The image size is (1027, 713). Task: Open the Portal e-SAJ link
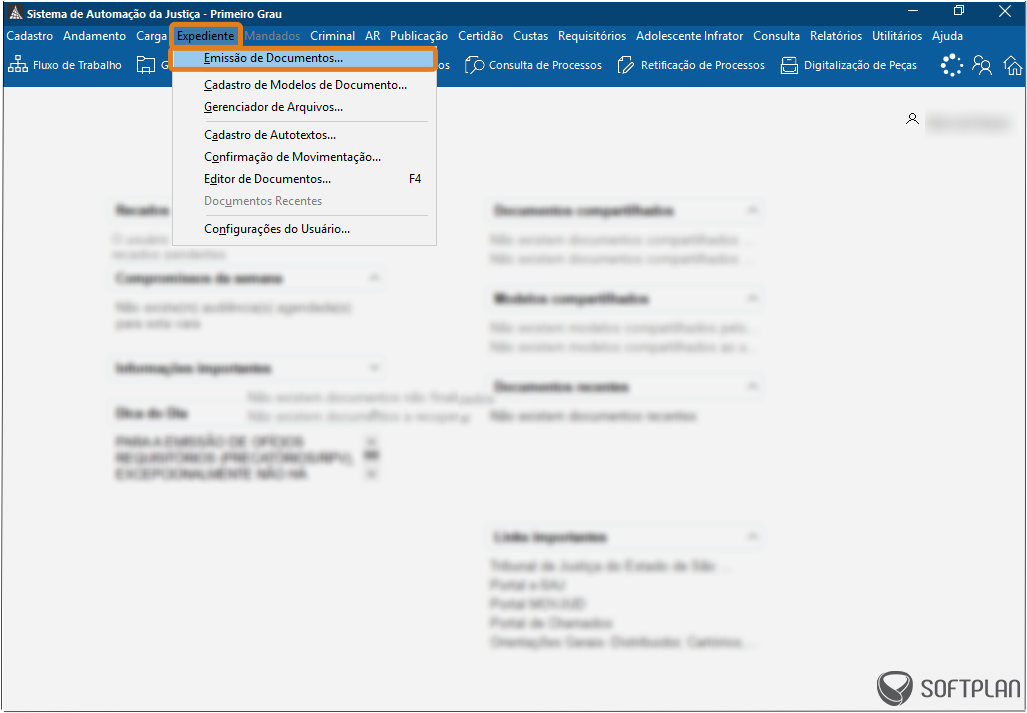[x=527, y=585]
